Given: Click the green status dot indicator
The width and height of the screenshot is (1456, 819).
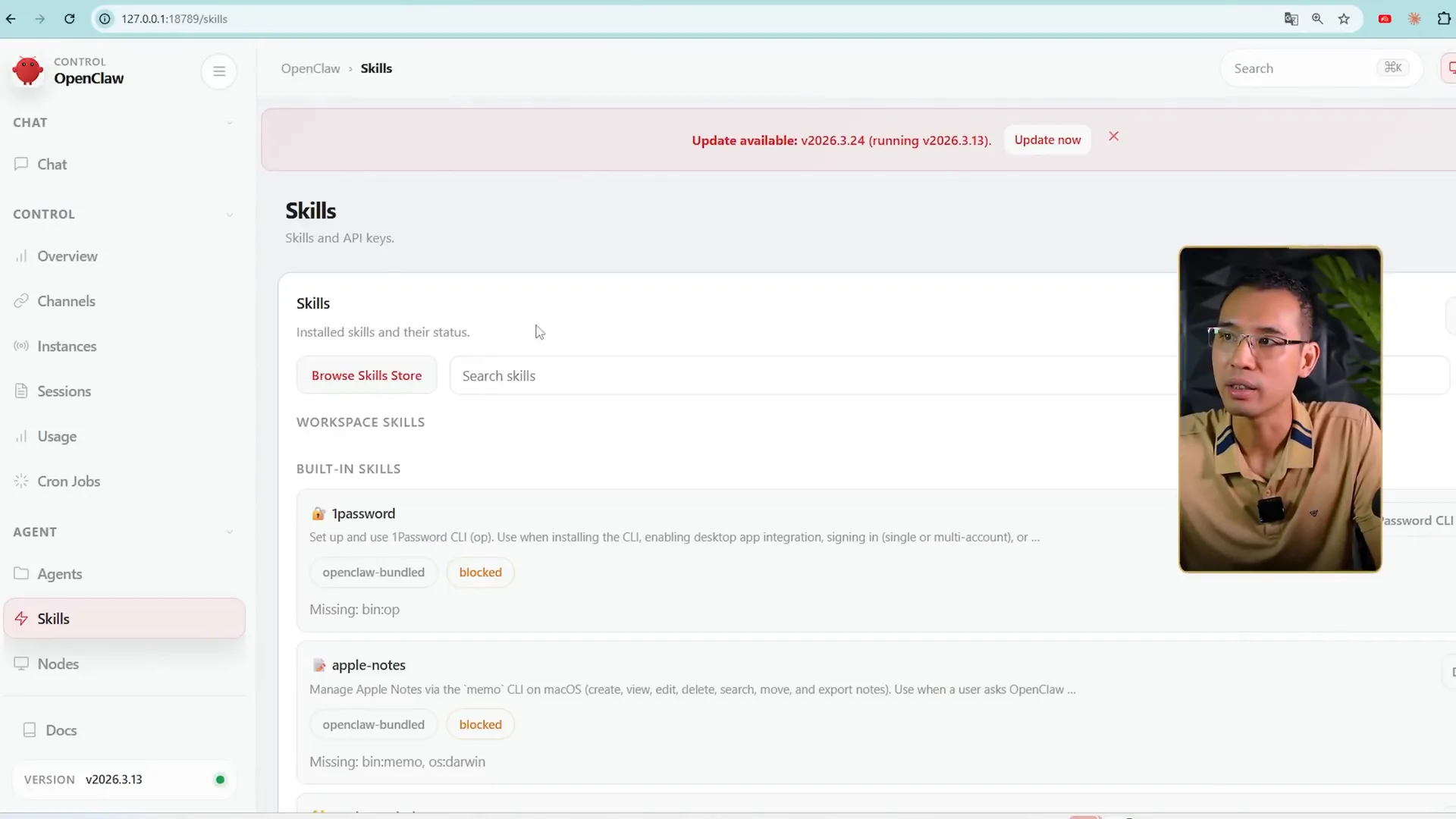Looking at the screenshot, I should click(220, 780).
